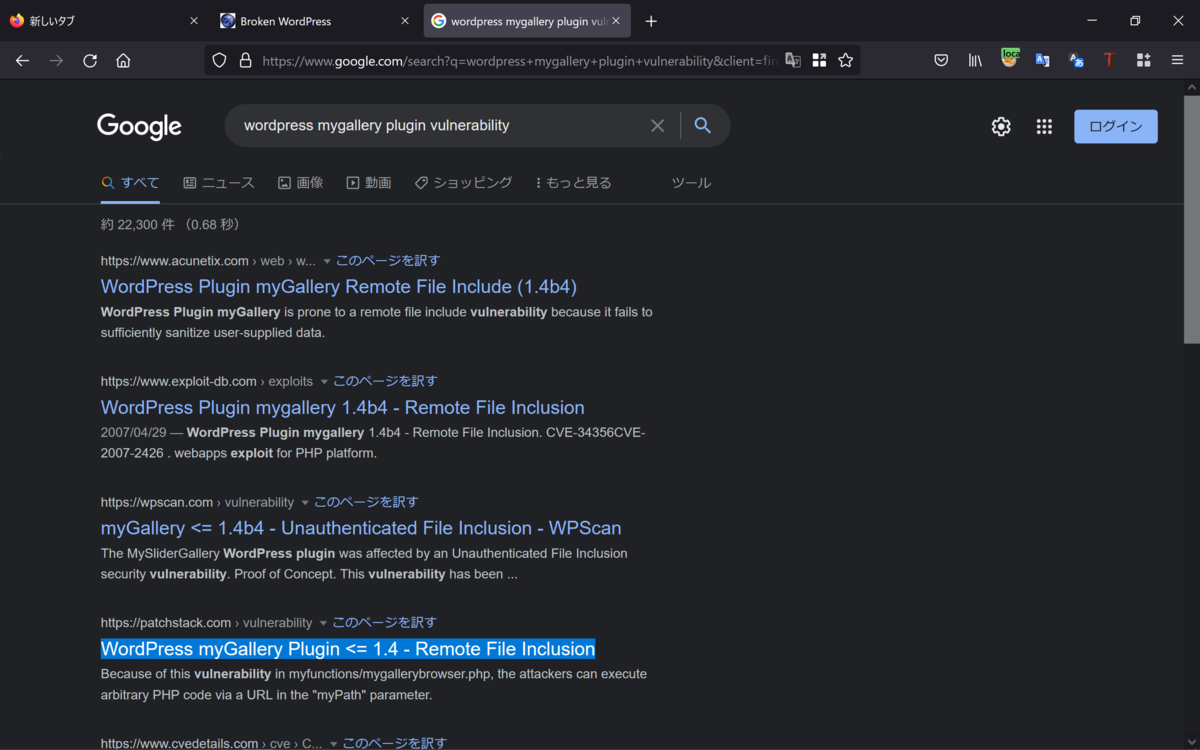This screenshot has height=750, width=1200.
Task: Open the extensions puzzle-grid icon
Action: point(1143,60)
